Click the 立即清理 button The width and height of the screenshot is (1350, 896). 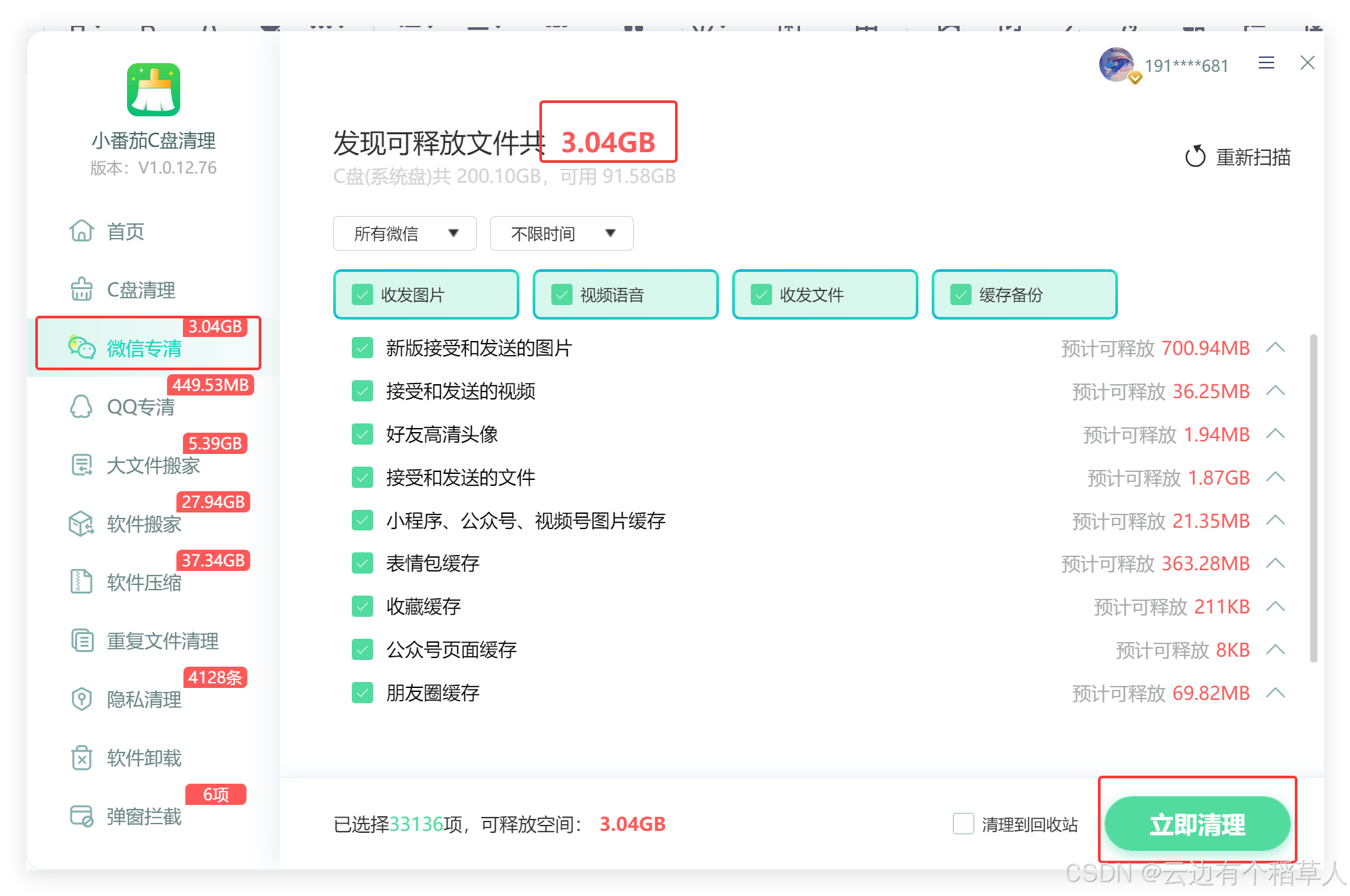pos(1196,824)
